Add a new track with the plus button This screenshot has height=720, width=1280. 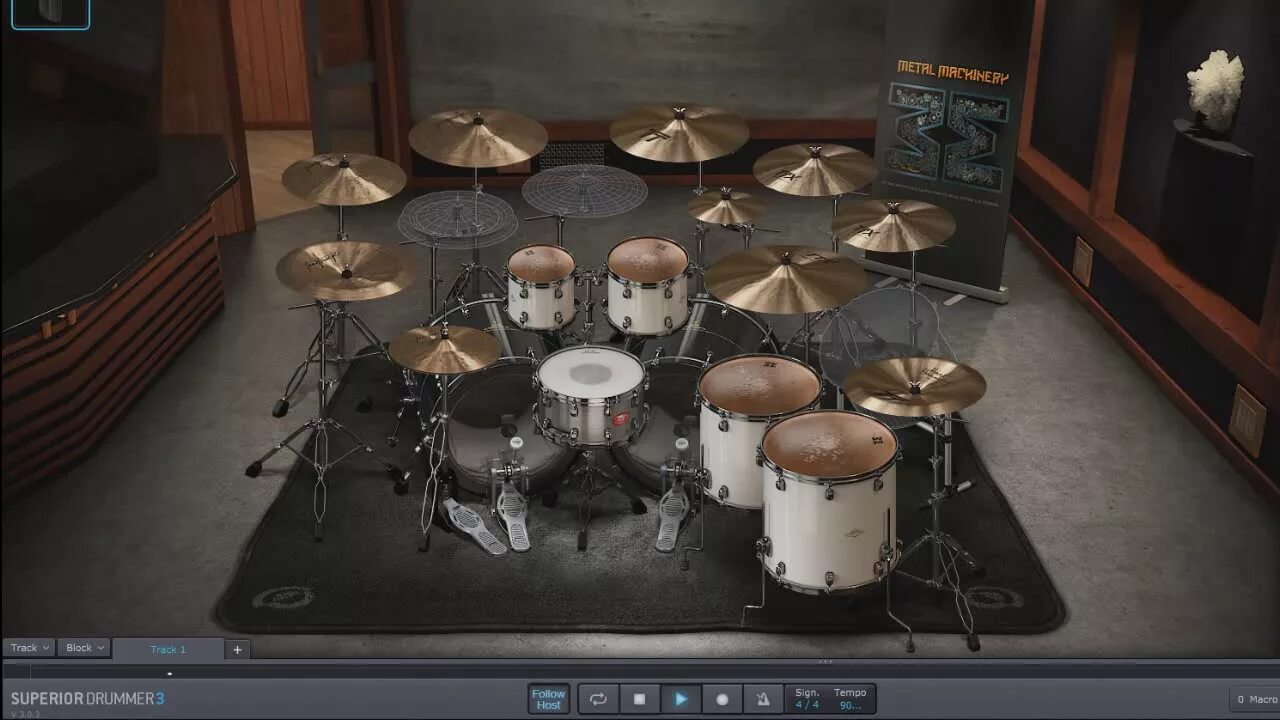[x=237, y=649]
